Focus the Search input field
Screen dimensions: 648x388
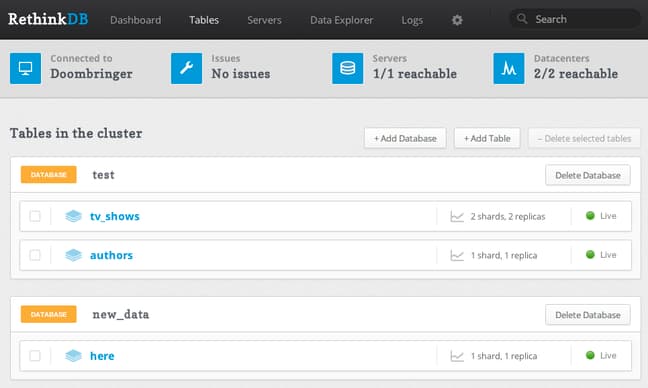point(575,19)
